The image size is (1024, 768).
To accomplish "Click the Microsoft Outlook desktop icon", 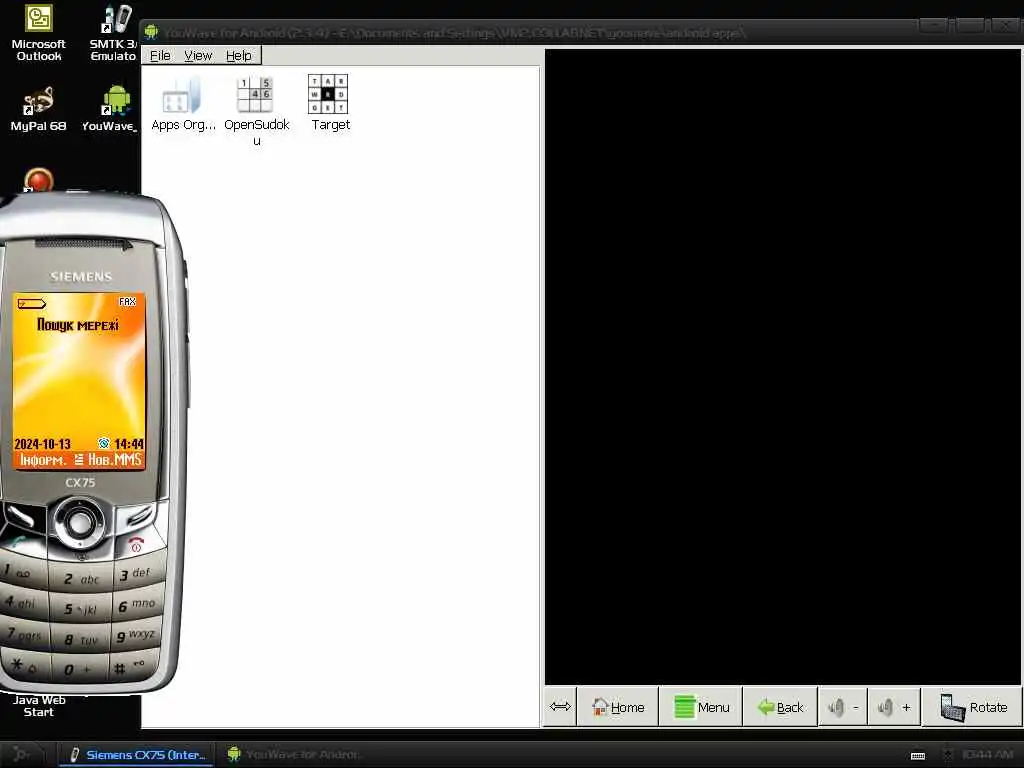I will click(x=39, y=33).
